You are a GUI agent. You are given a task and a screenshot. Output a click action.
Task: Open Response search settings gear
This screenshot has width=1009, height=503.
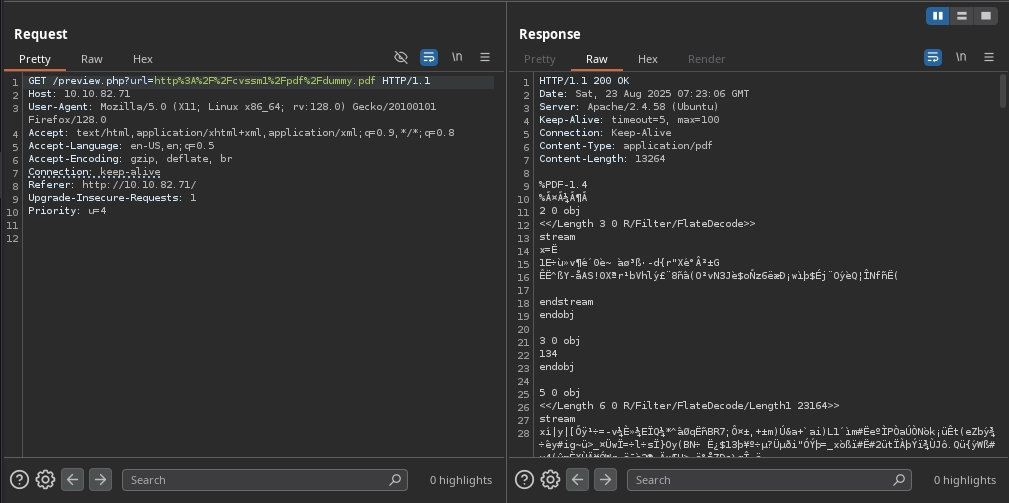[550, 480]
